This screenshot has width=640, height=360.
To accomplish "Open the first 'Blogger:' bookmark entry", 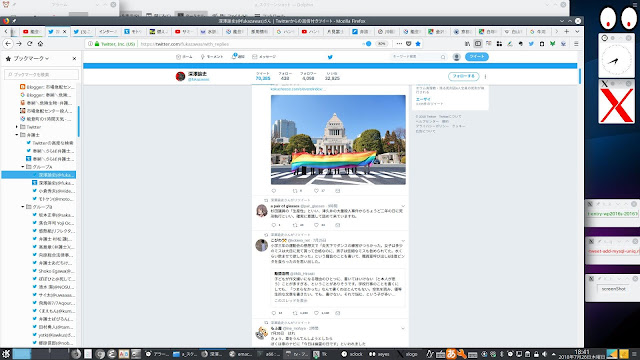I will pyautogui.click(x=47, y=87).
